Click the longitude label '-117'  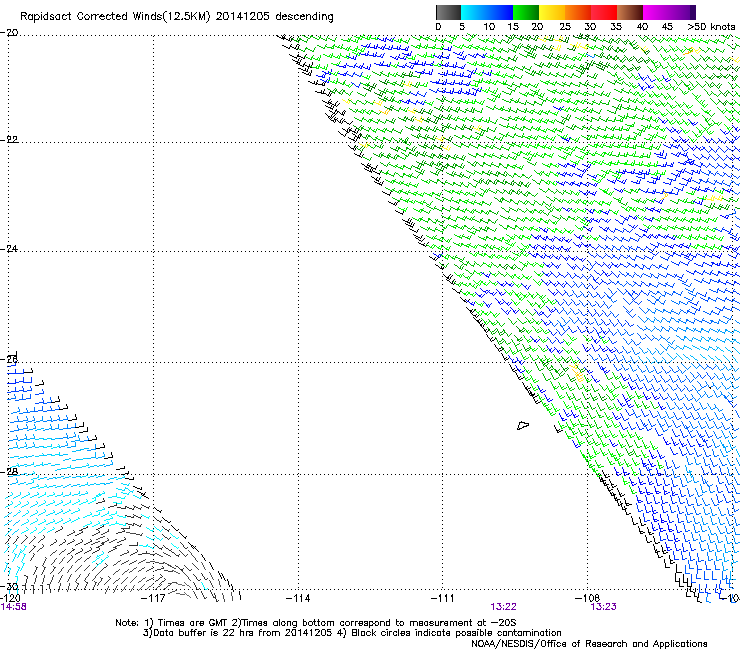153,598
